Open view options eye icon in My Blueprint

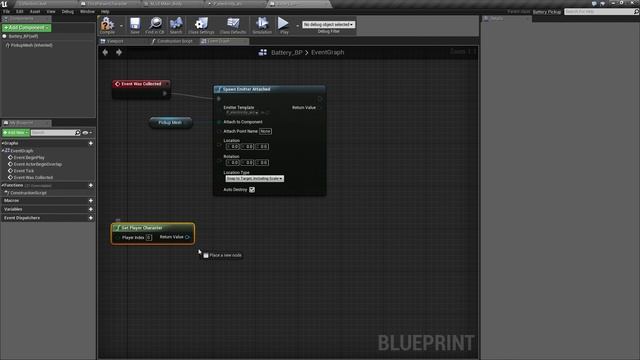pos(85,133)
